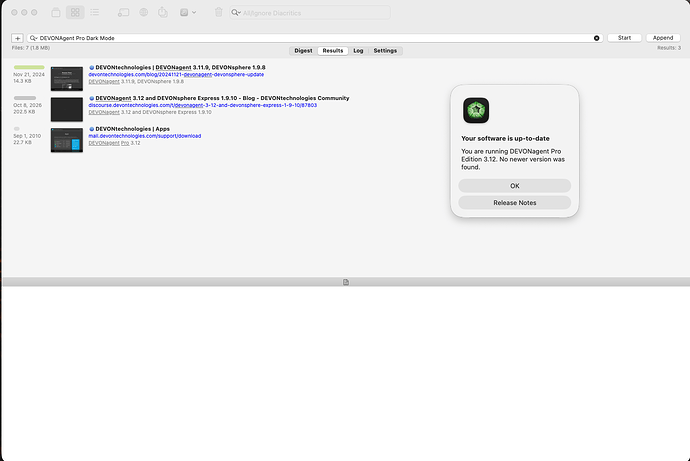Image resolution: width=690 pixels, height=461 pixels.
Task: Switch to icon grid view
Action: [x=75, y=12]
